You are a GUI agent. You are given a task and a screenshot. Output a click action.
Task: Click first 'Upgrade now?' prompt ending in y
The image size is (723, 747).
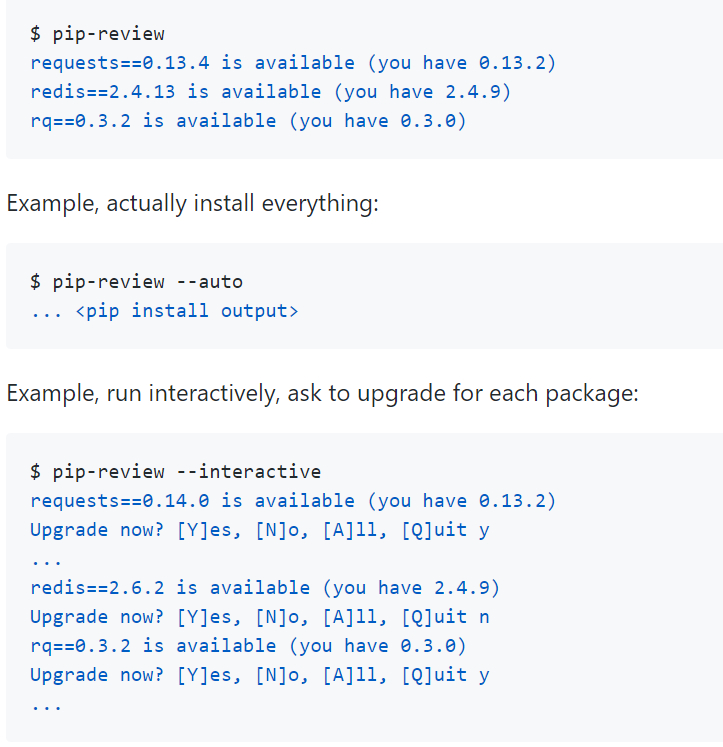260,530
